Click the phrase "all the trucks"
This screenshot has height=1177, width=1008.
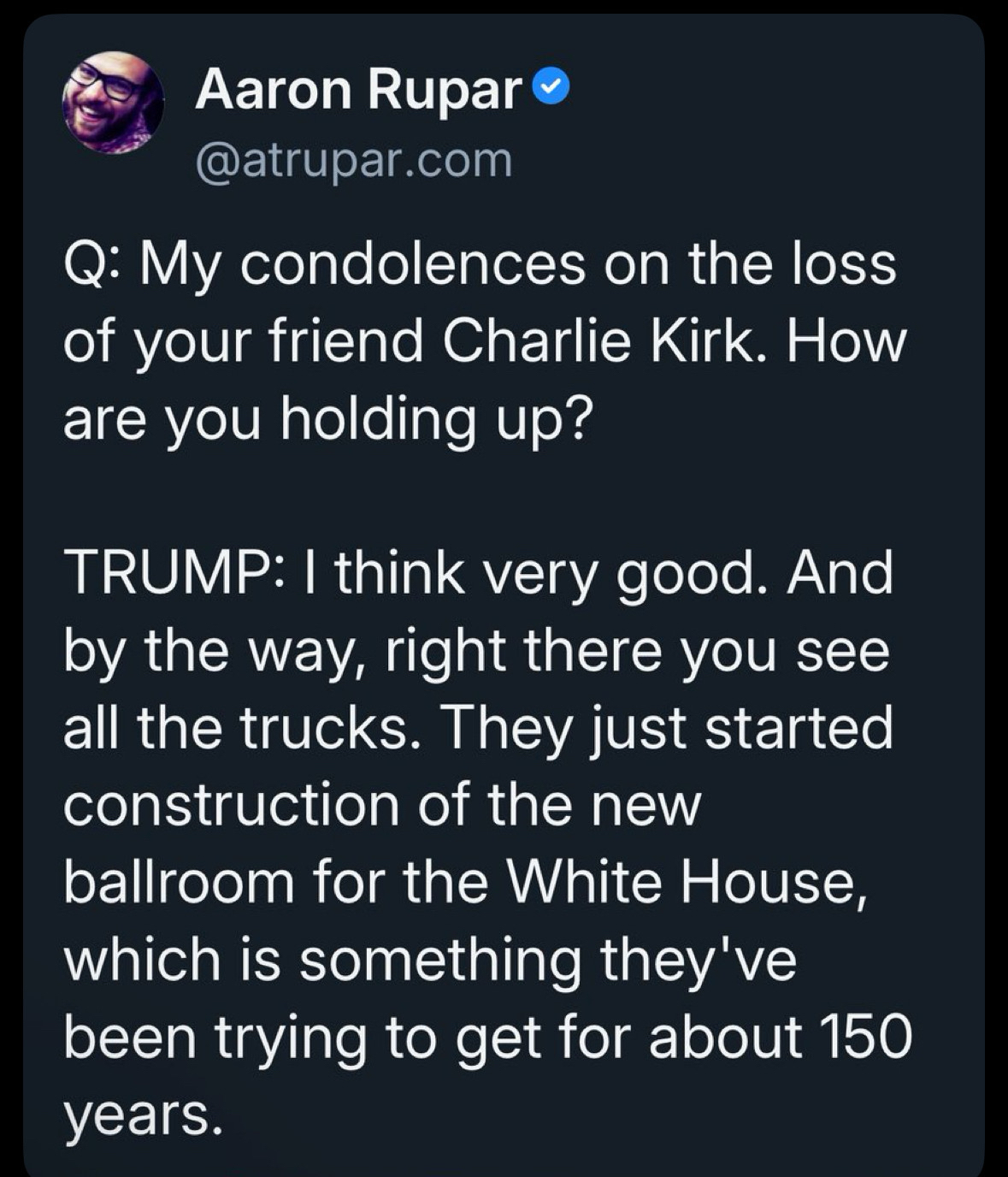(241, 728)
